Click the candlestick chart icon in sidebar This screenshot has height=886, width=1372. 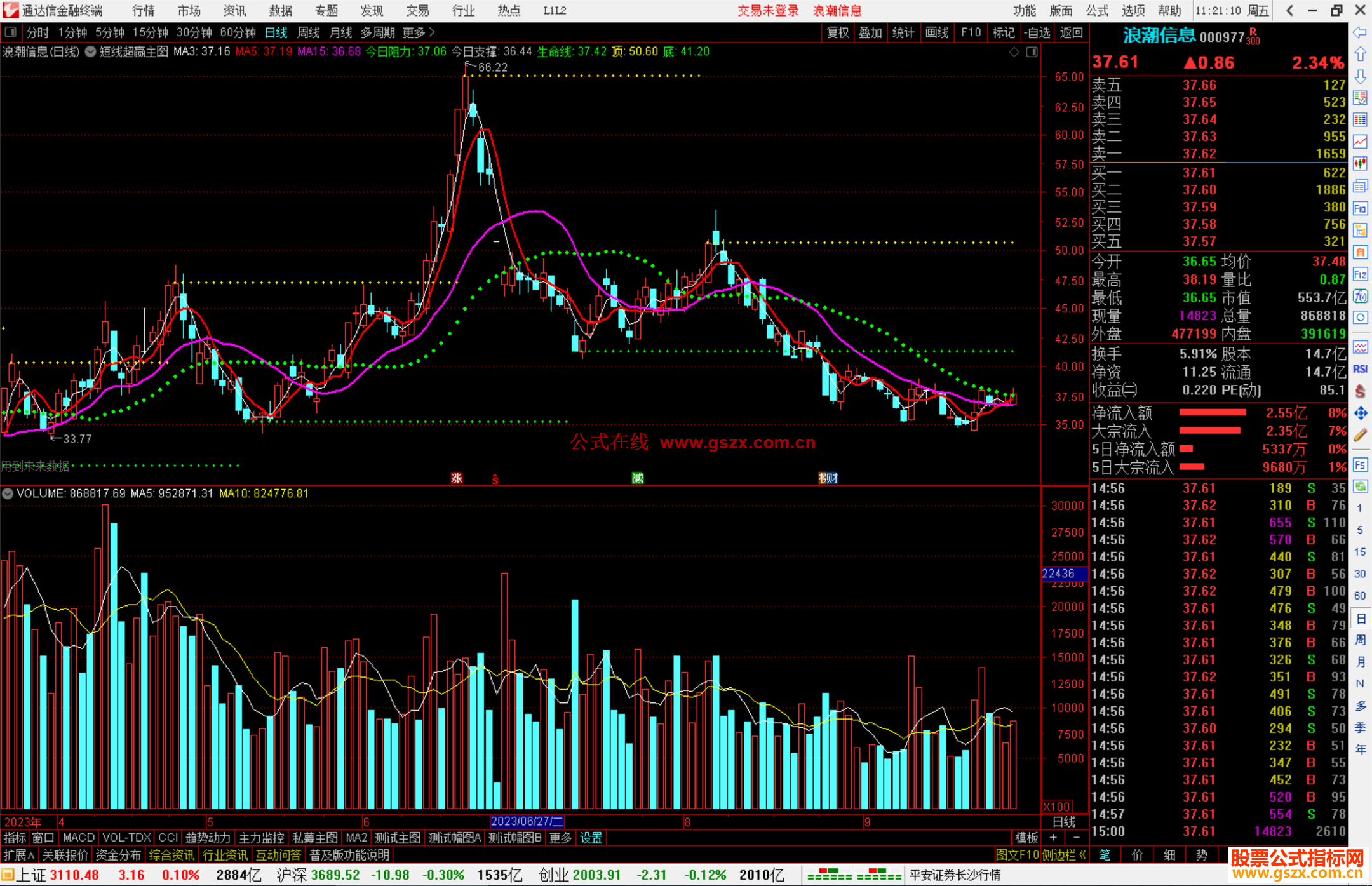tap(1360, 164)
